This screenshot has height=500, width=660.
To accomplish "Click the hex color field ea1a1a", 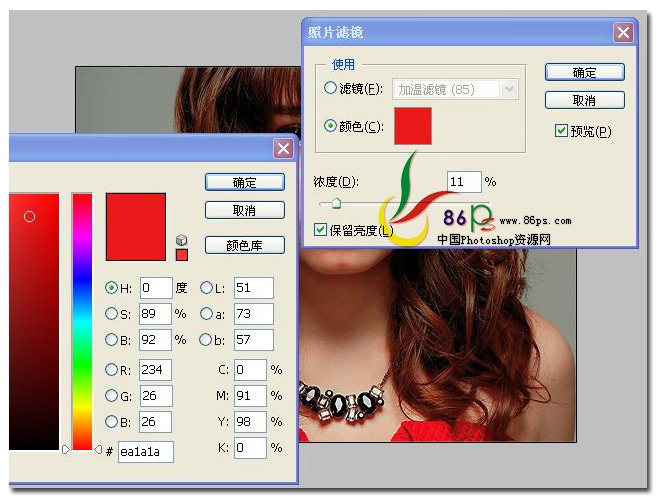I will (x=146, y=452).
